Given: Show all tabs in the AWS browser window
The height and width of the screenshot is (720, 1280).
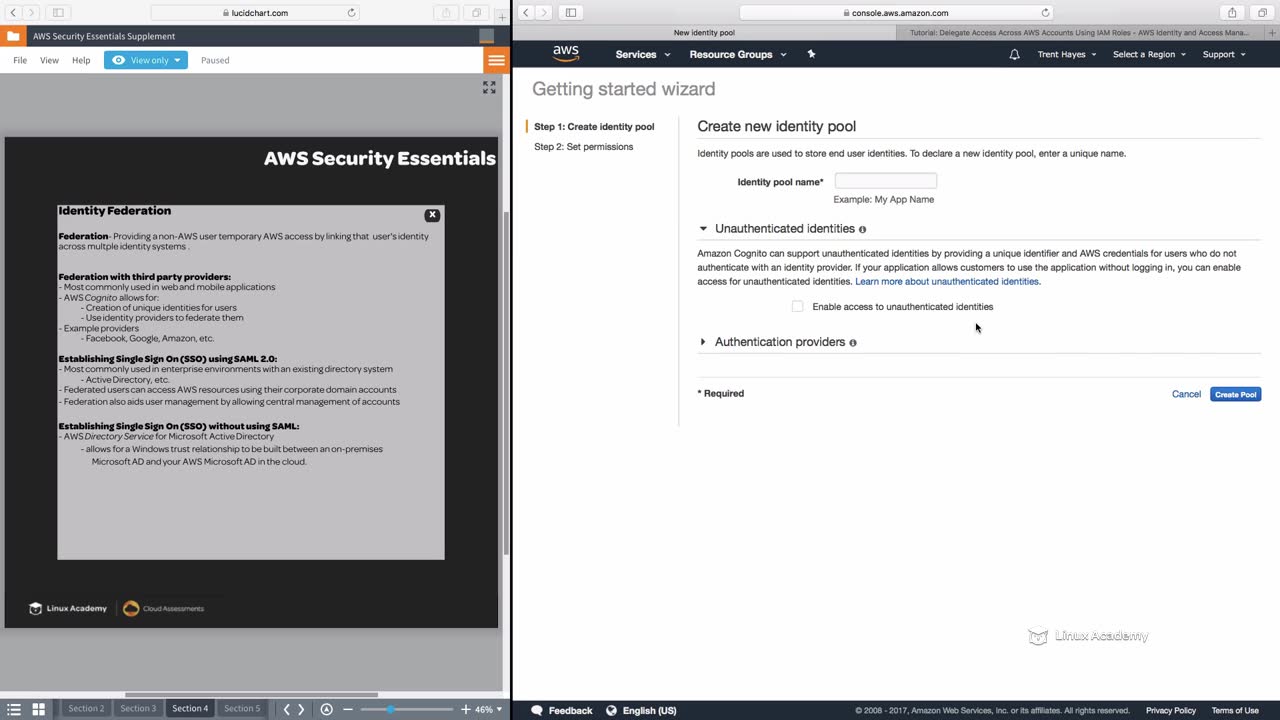Looking at the screenshot, I should click(x=1262, y=13).
